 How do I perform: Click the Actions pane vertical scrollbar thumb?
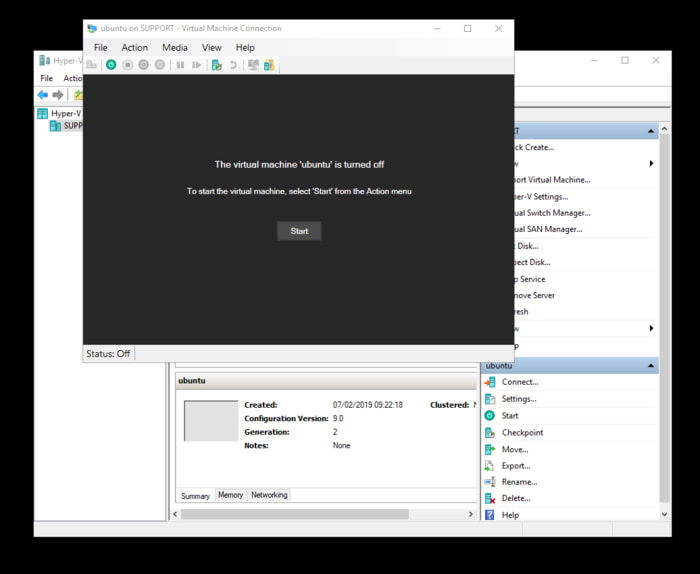tap(664, 318)
